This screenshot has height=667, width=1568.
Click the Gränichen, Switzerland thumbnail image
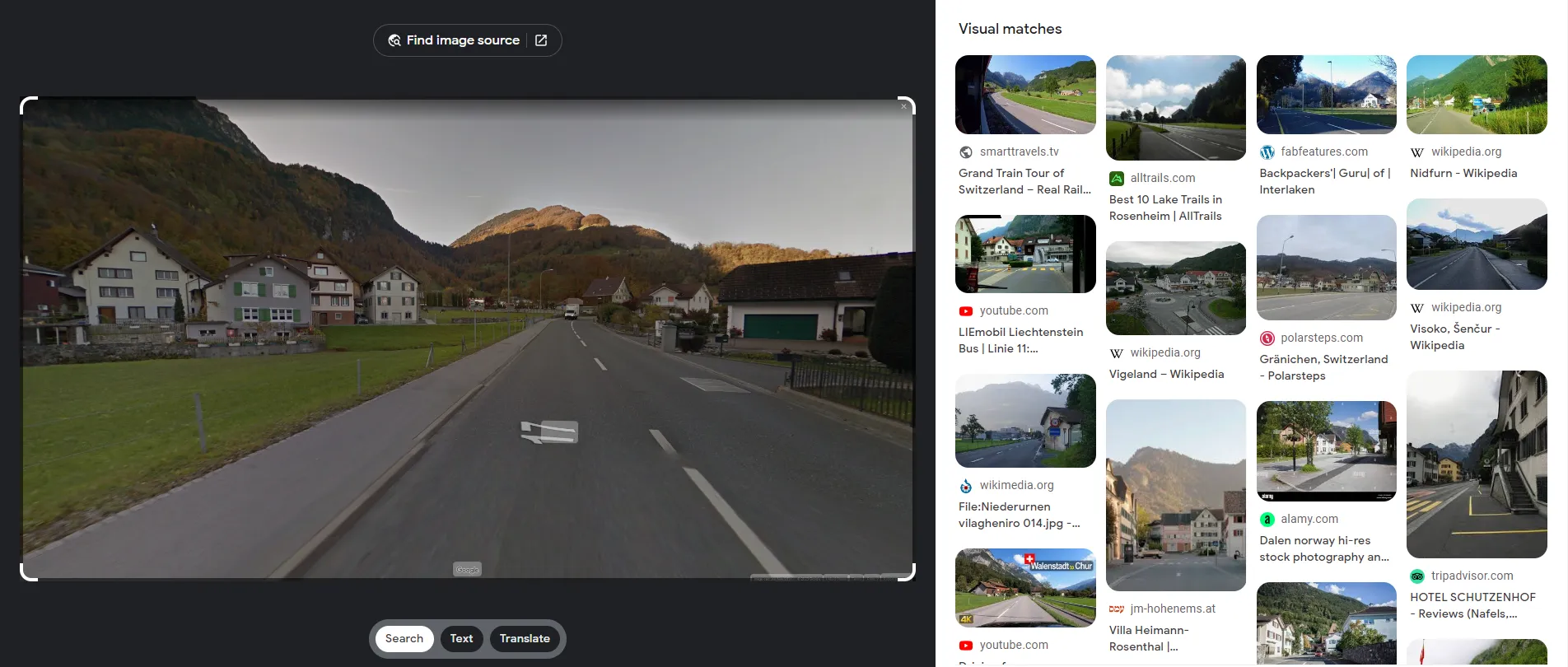(x=1326, y=268)
